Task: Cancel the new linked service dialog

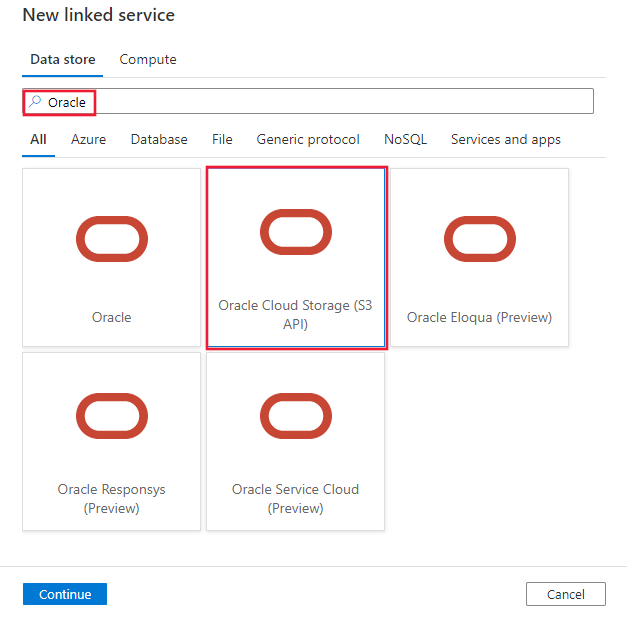Action: click(x=565, y=594)
